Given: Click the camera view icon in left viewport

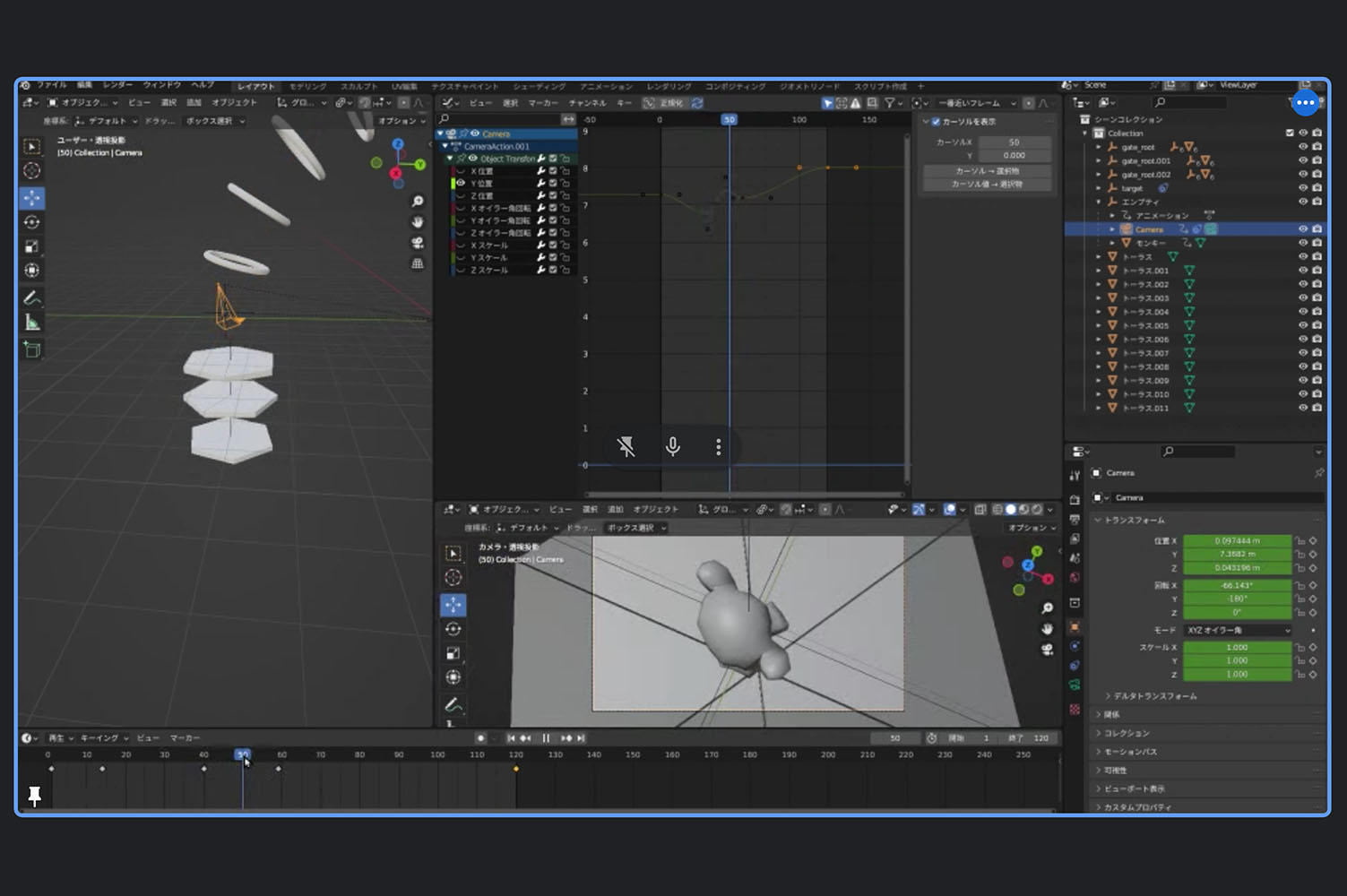Looking at the screenshot, I should pyautogui.click(x=418, y=243).
